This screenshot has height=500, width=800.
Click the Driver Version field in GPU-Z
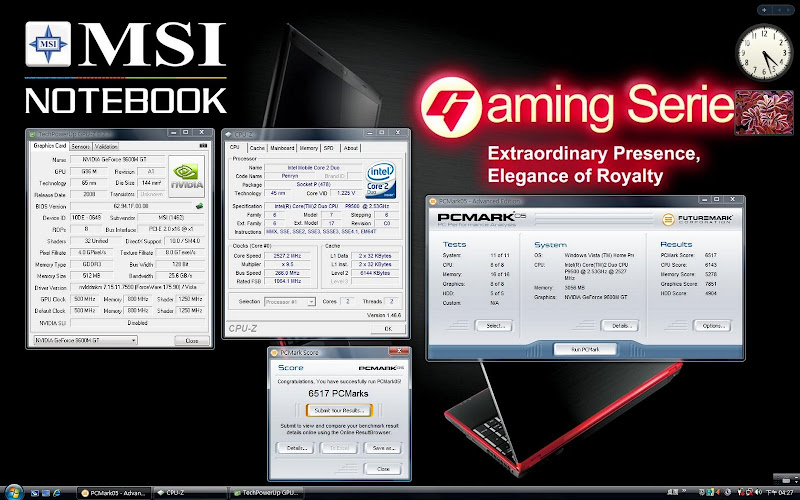click(137, 287)
